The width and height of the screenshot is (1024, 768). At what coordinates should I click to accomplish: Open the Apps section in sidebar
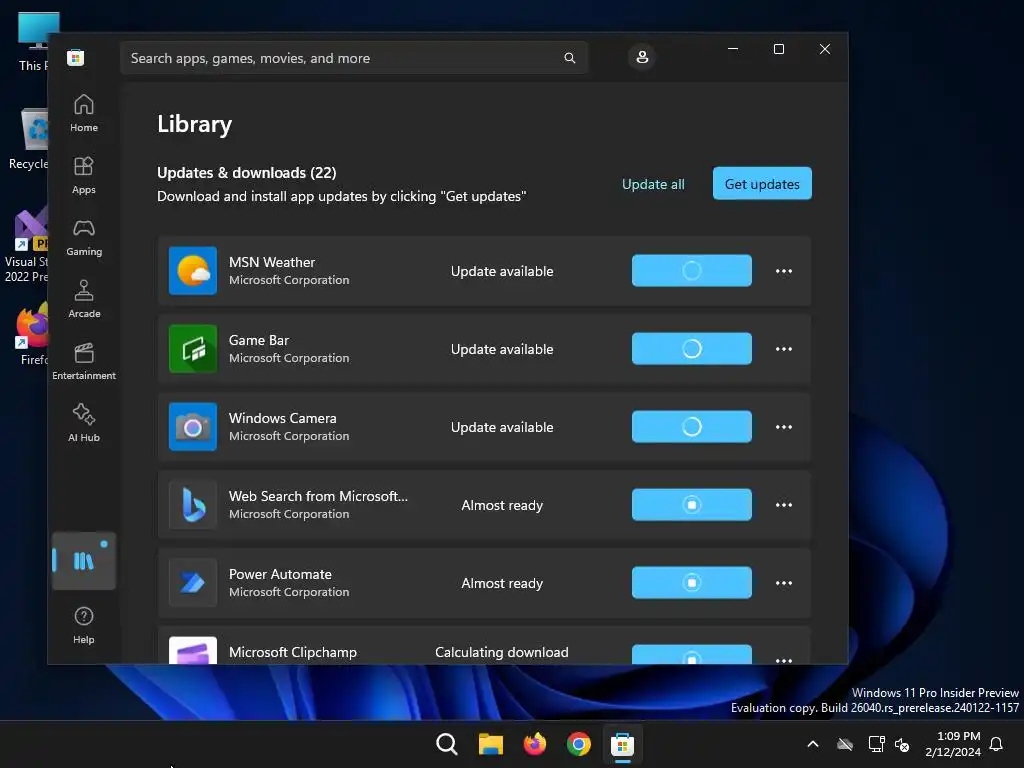click(84, 176)
